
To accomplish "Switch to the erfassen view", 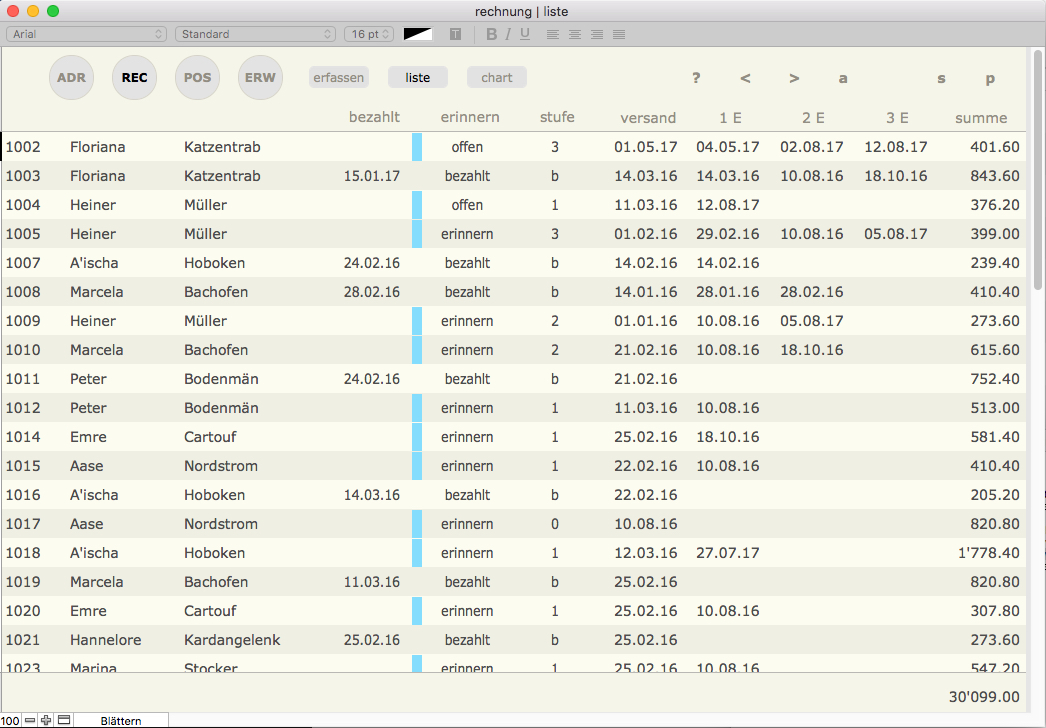I will coord(338,77).
